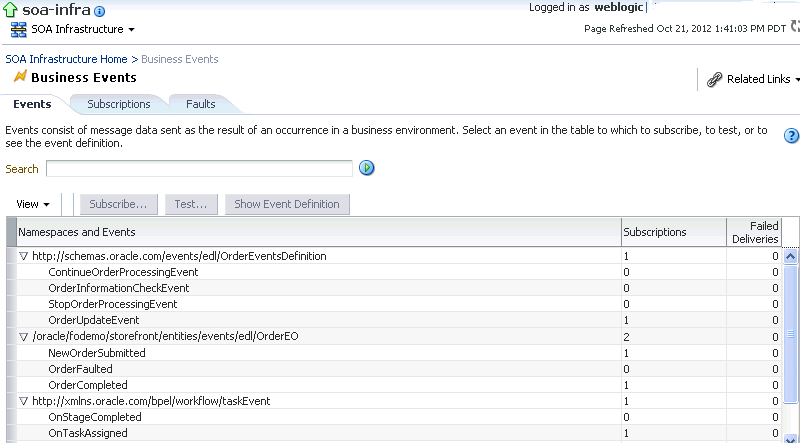
Task: Sort by Namespaces and Events column header
Action: [319, 232]
